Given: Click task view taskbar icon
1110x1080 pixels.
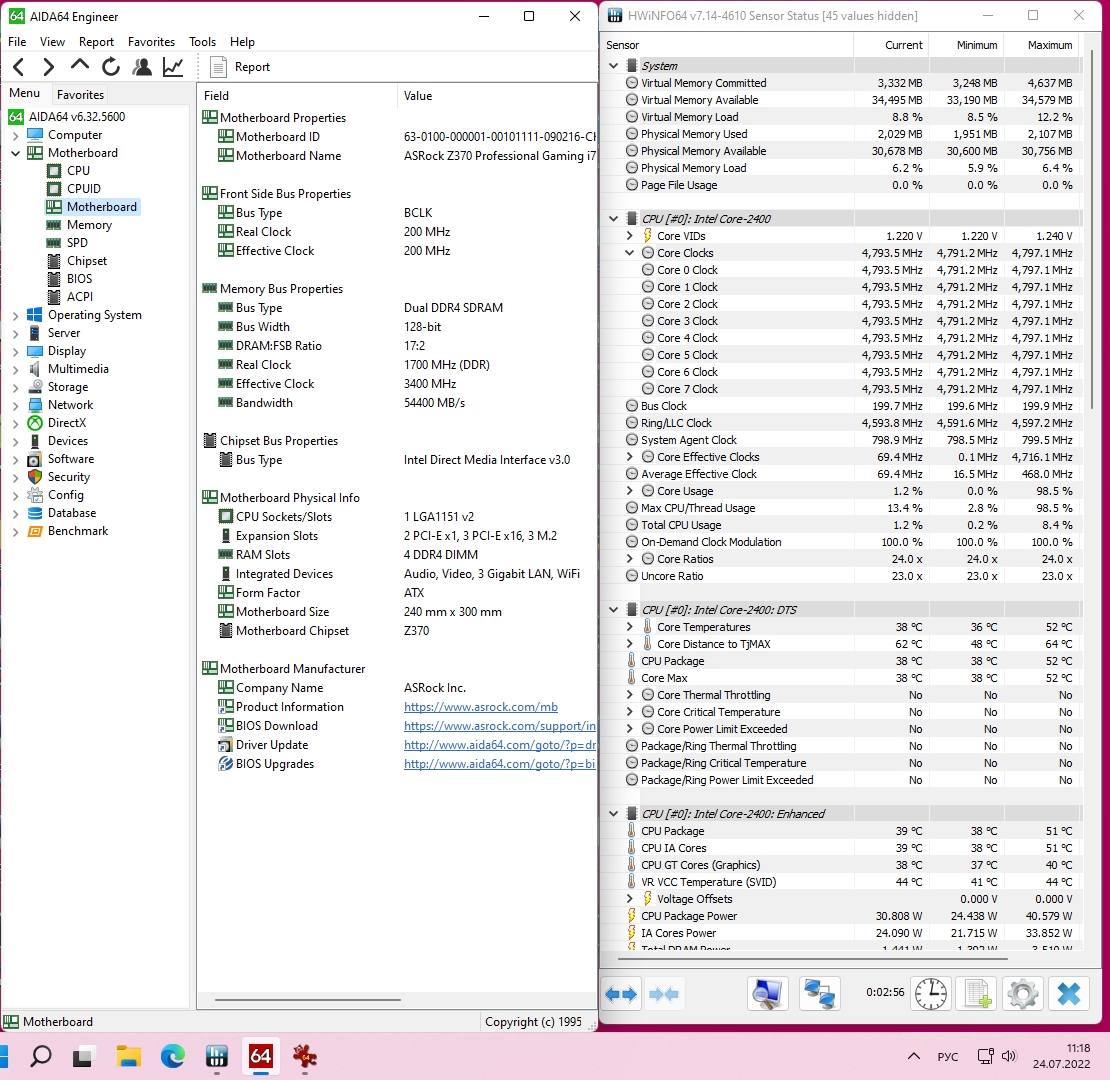Looking at the screenshot, I should (84, 1057).
